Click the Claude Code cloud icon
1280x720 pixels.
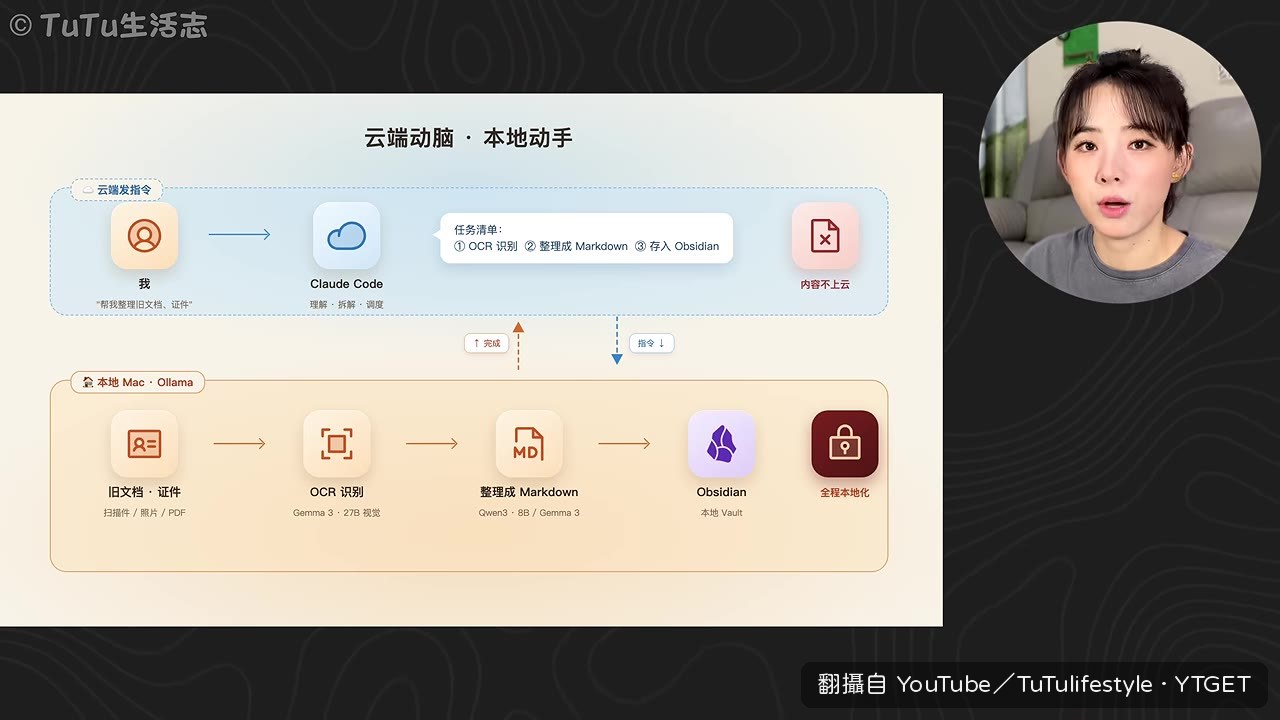coord(346,236)
